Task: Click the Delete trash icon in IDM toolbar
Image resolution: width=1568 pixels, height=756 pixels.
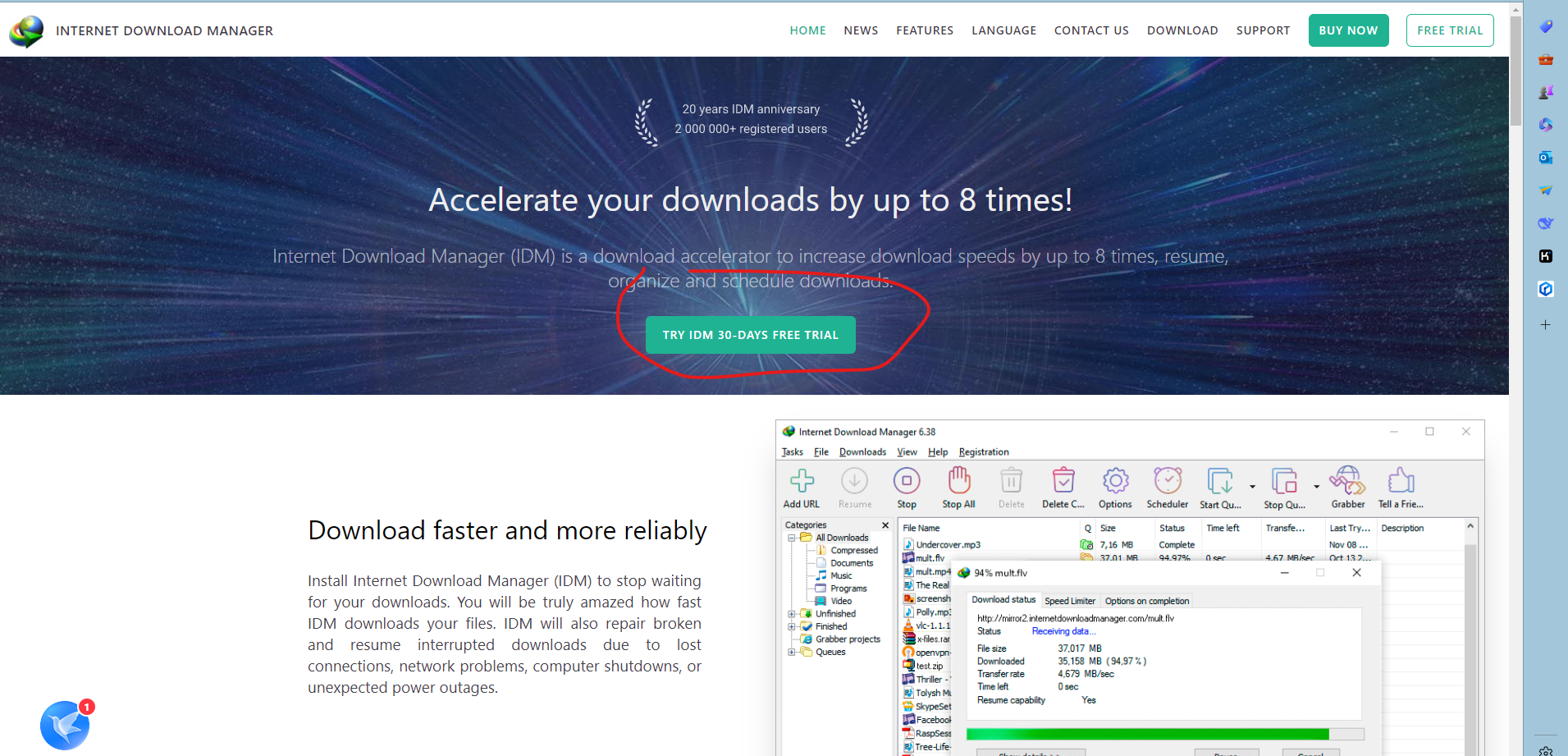Action: tap(1012, 481)
